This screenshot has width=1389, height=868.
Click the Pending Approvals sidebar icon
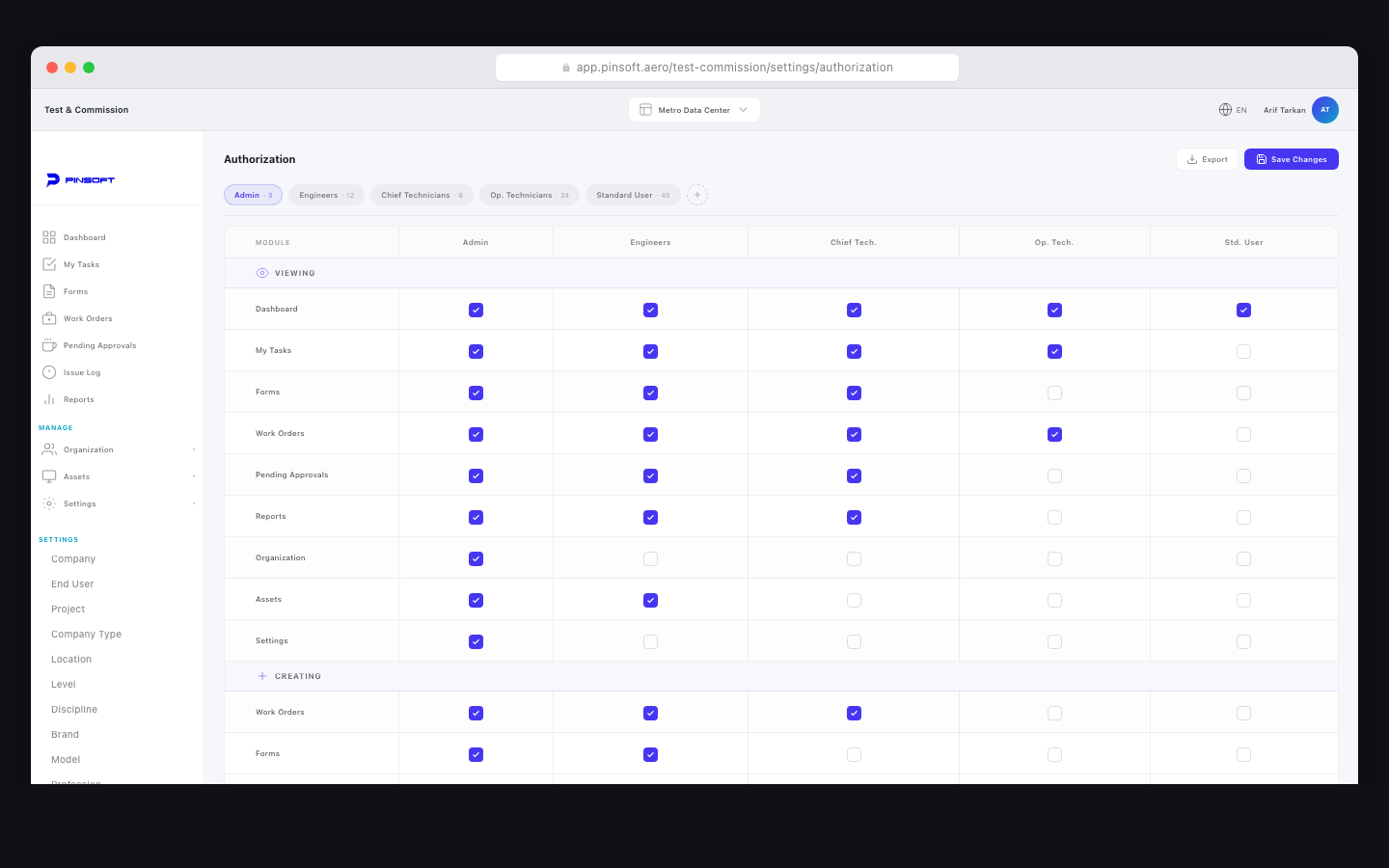point(49,345)
